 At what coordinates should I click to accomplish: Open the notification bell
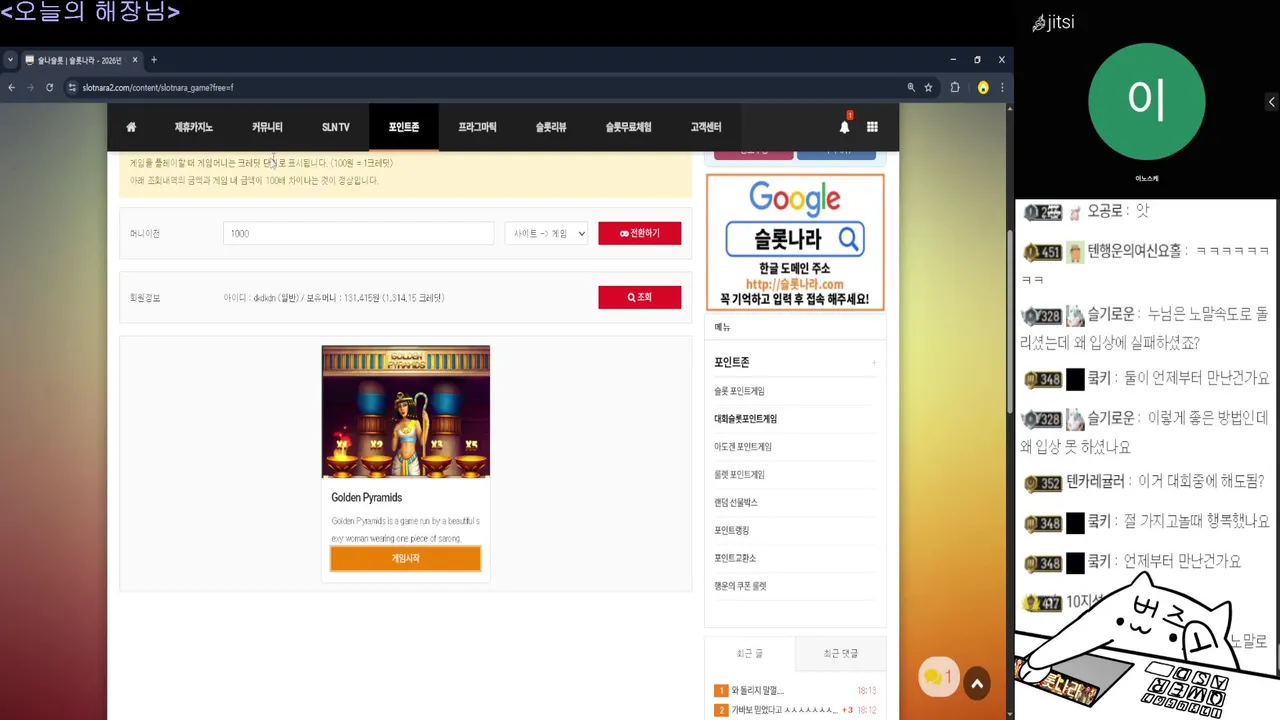tap(845, 126)
